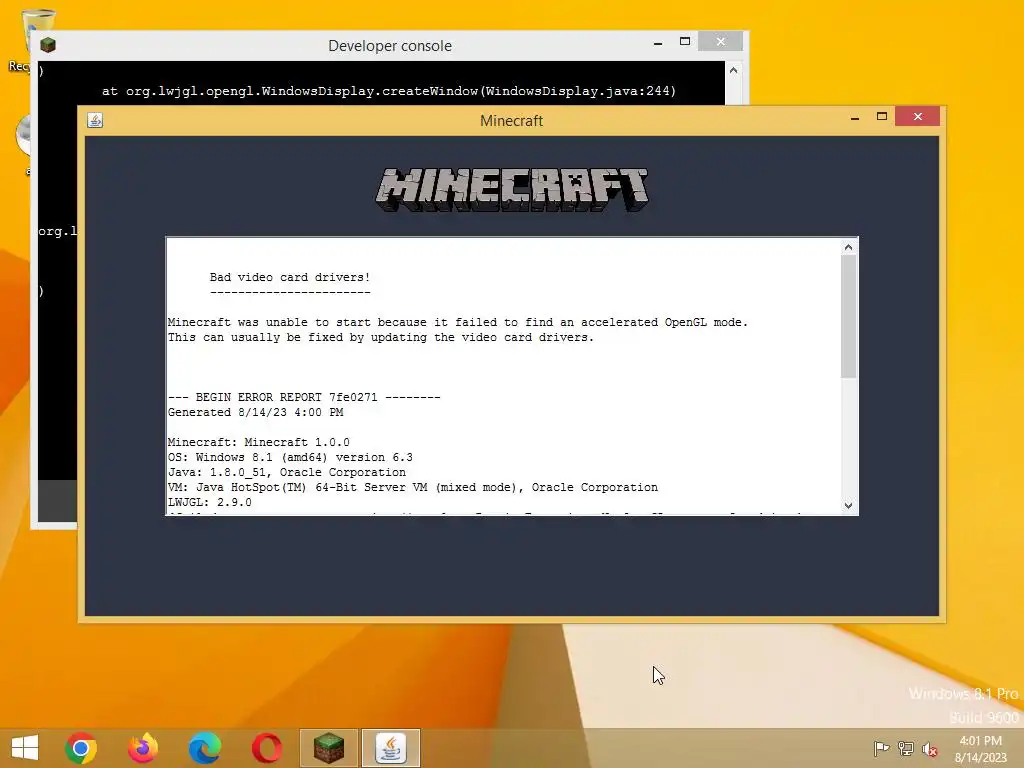Open Google Chrome from the taskbar
1024x768 pixels.
(81, 748)
